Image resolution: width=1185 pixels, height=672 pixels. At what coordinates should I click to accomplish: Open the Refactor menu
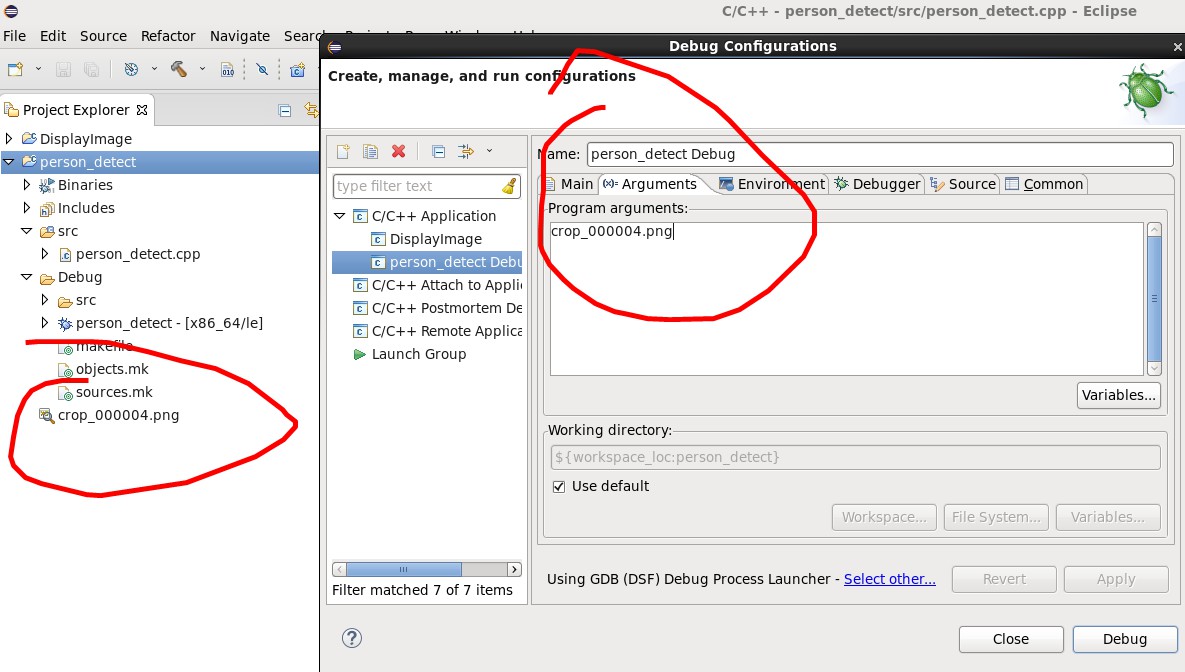coord(168,36)
